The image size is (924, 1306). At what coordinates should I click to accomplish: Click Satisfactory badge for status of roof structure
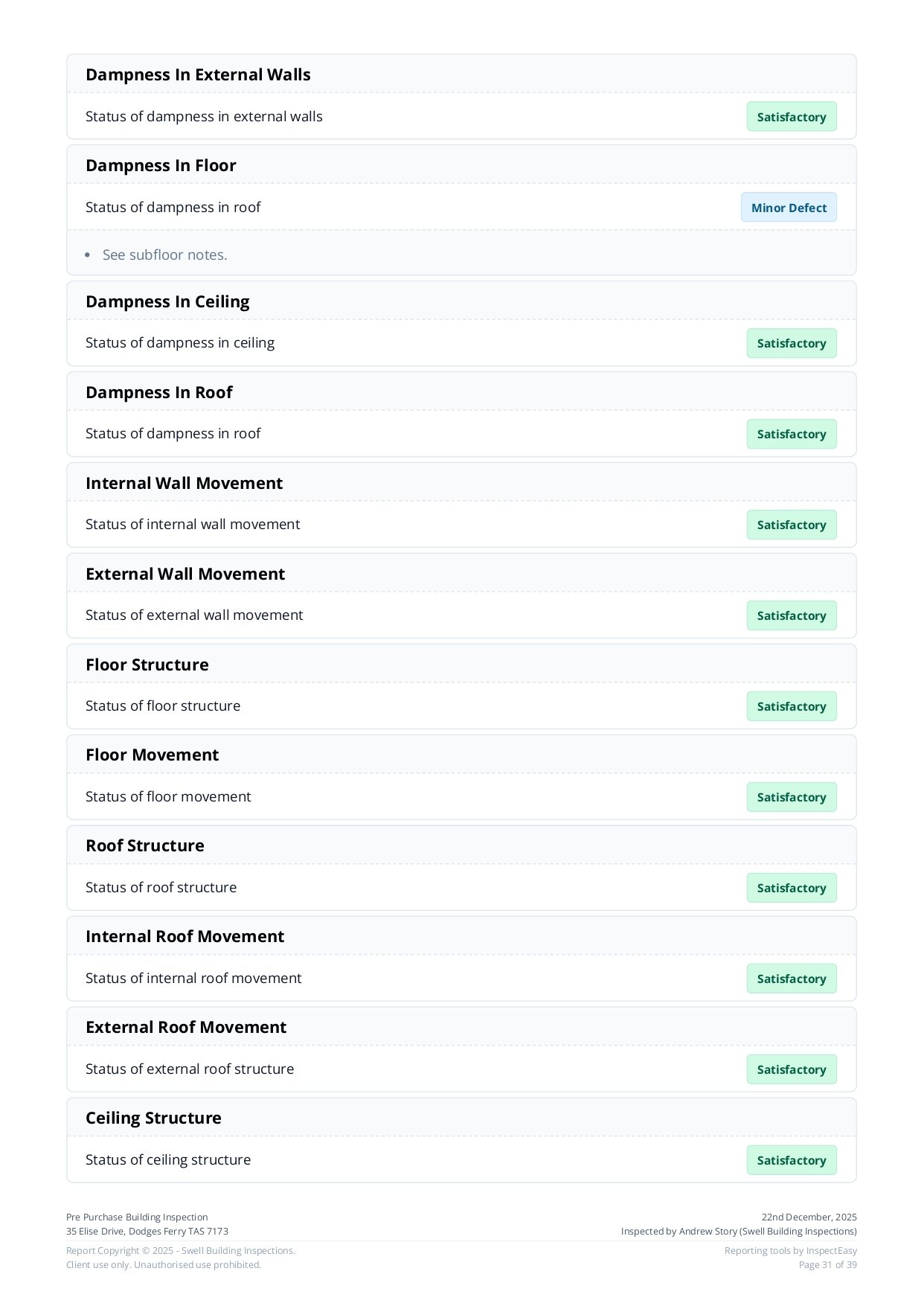tap(792, 888)
